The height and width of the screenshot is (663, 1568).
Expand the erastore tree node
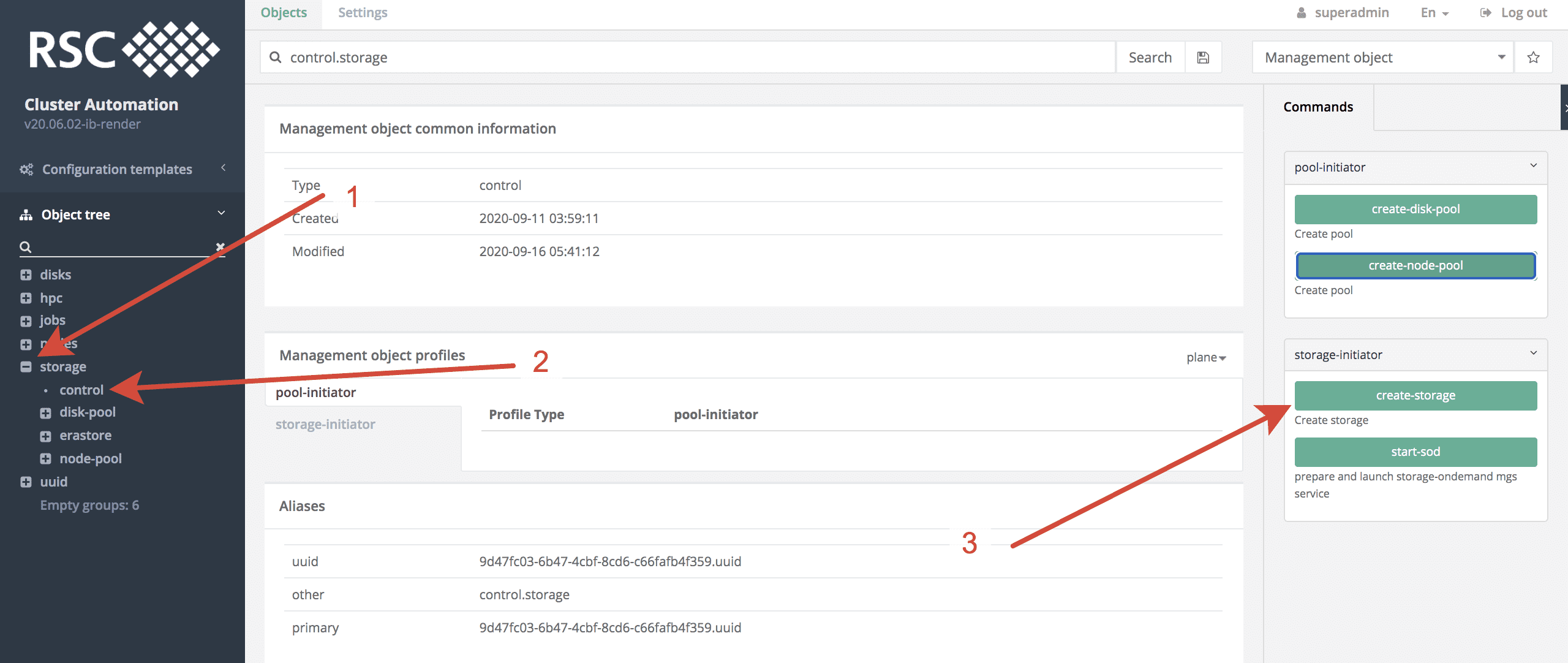coord(45,436)
